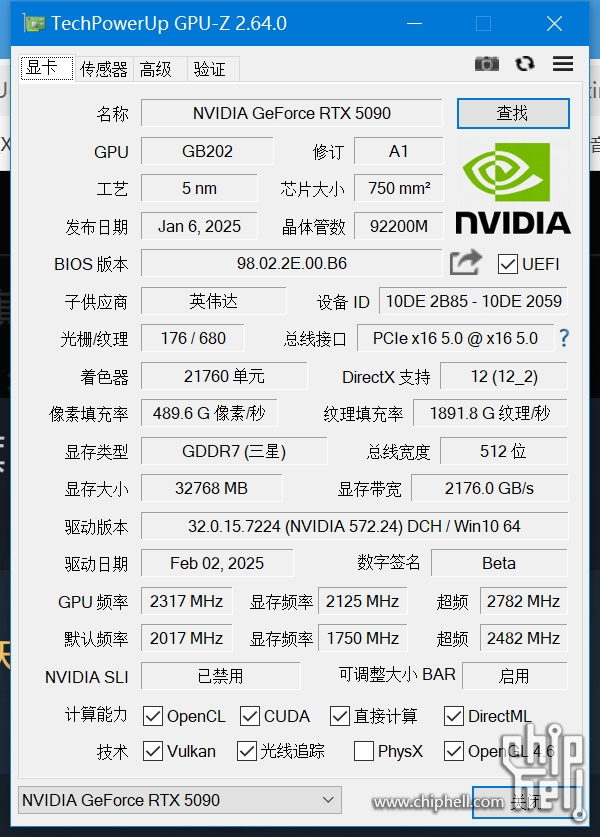Click the name field NVIDIA GeForce RTX 5090
Image resolution: width=600 pixels, height=837 pixels.
coord(291,113)
